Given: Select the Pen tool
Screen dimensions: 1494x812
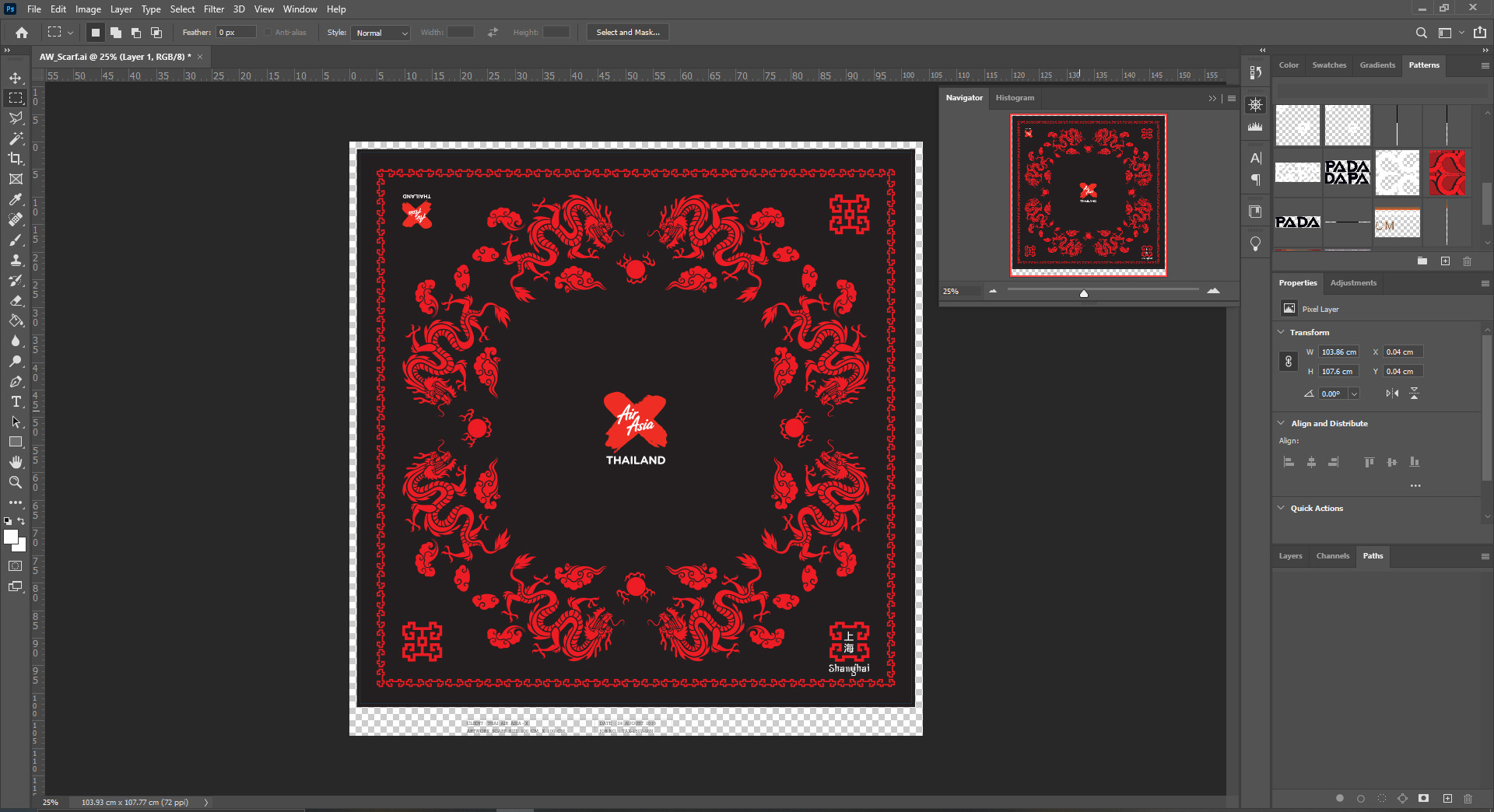Looking at the screenshot, I should [16, 381].
